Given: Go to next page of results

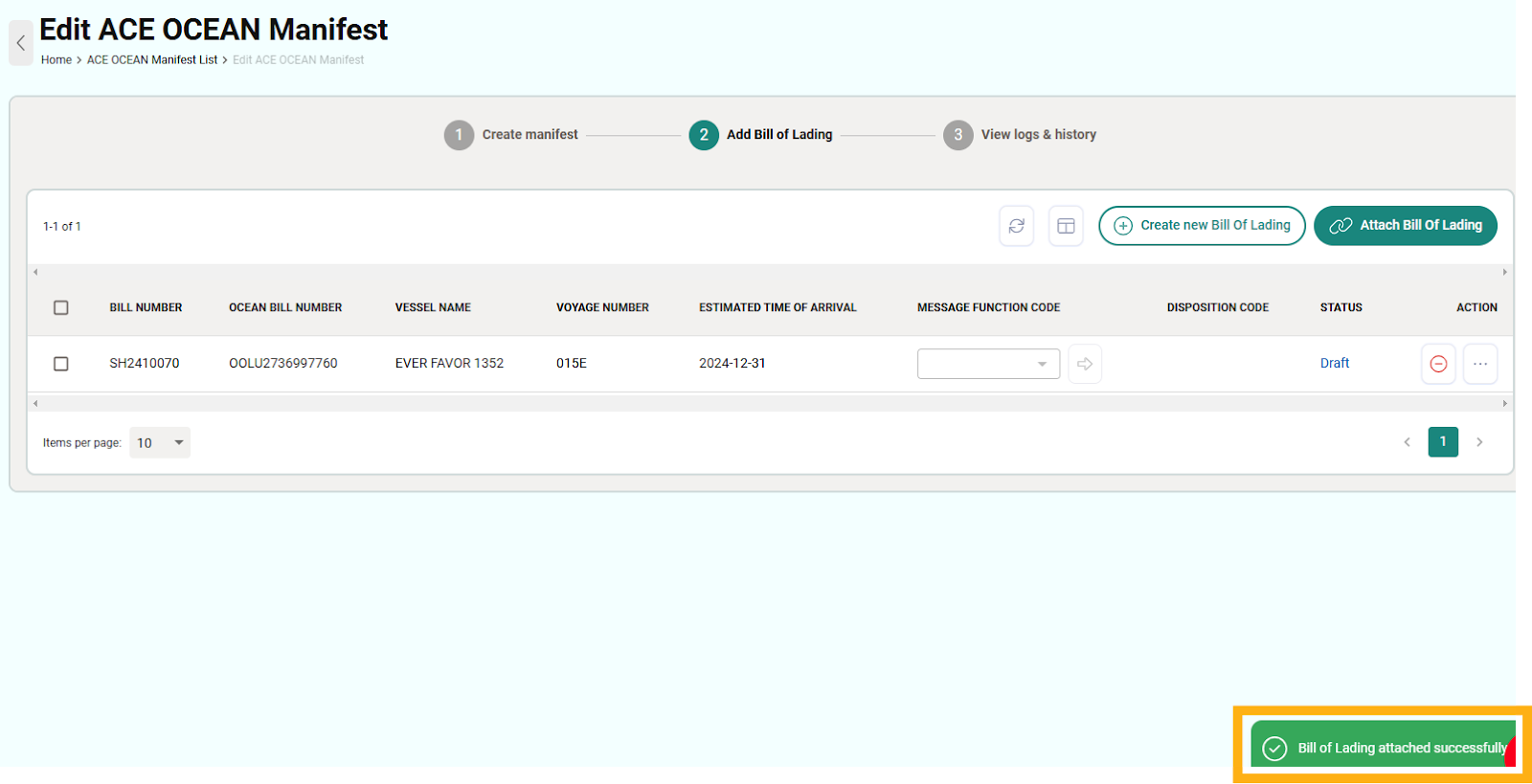Looking at the screenshot, I should [1479, 442].
